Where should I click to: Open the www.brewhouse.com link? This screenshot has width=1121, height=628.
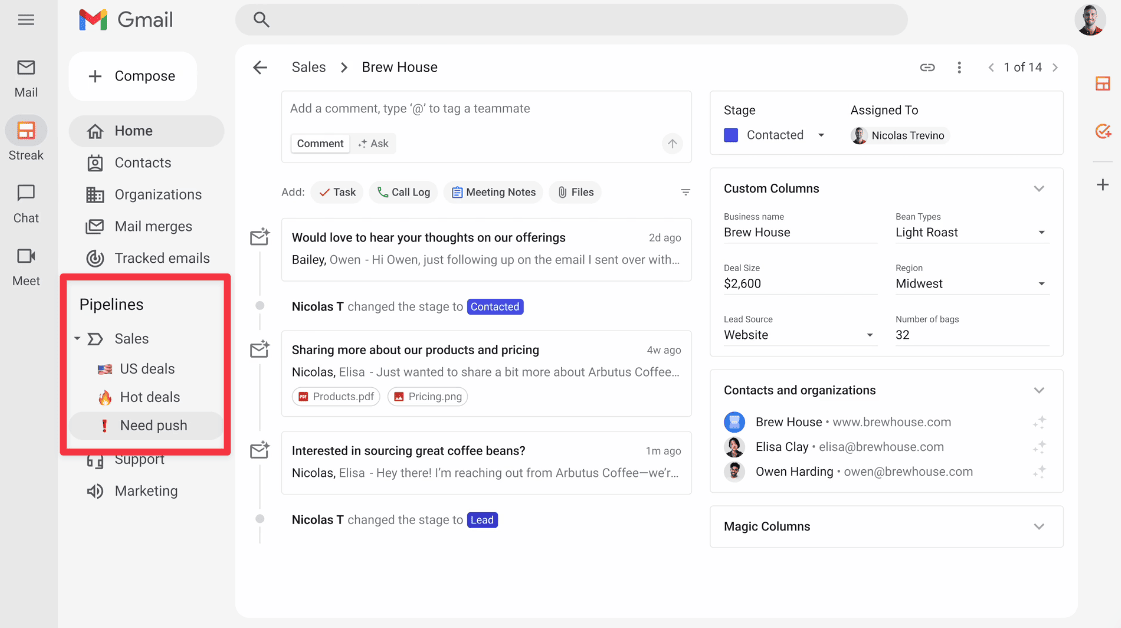point(891,422)
